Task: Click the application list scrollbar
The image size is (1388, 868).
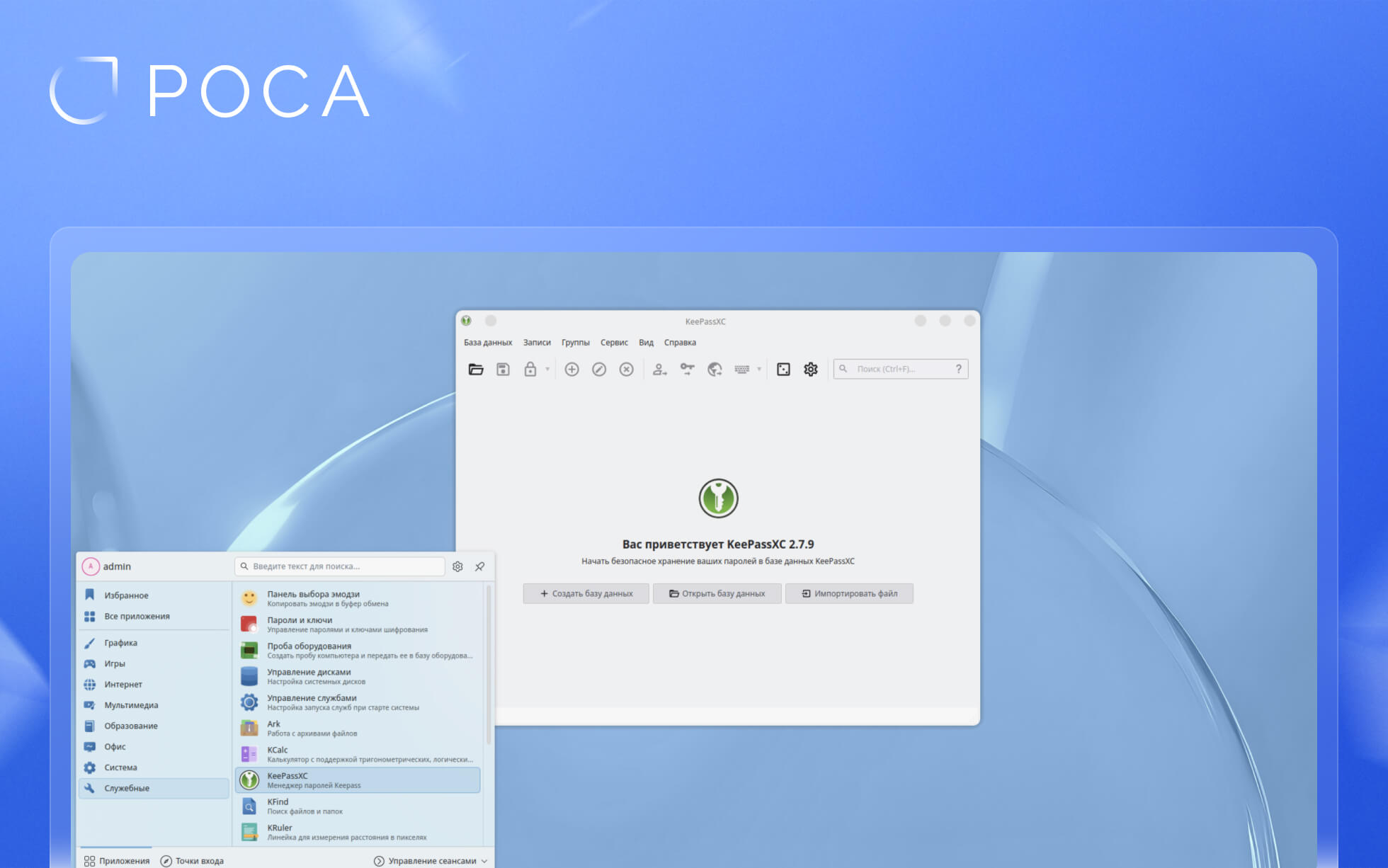Action: tap(489, 666)
